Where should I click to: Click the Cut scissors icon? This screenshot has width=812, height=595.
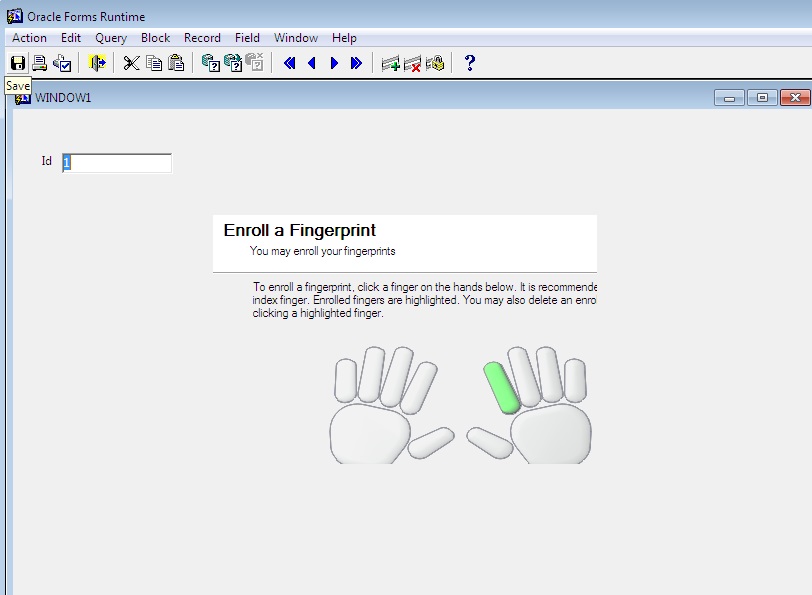(131, 63)
